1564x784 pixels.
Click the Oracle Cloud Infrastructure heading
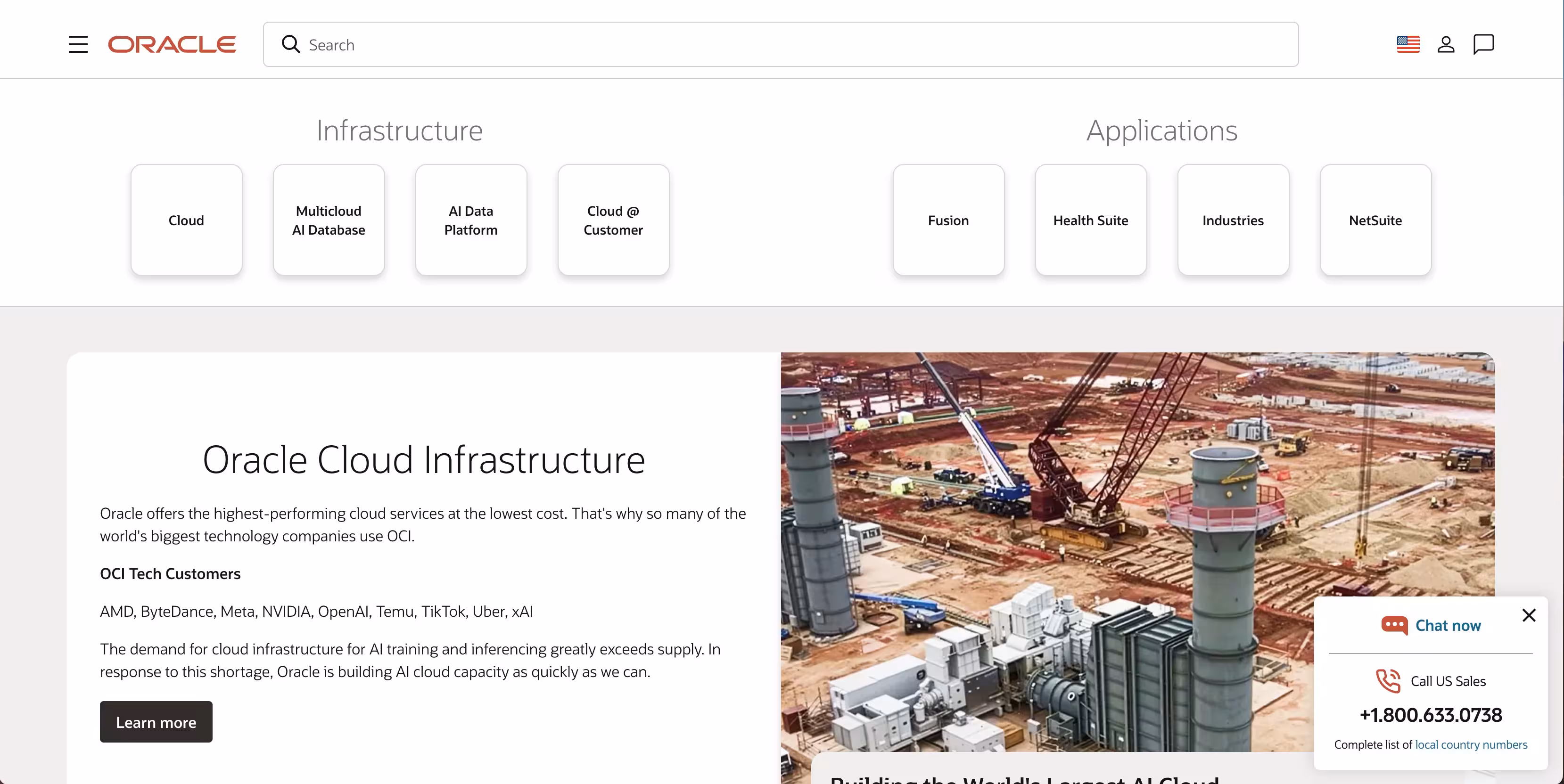(424, 459)
